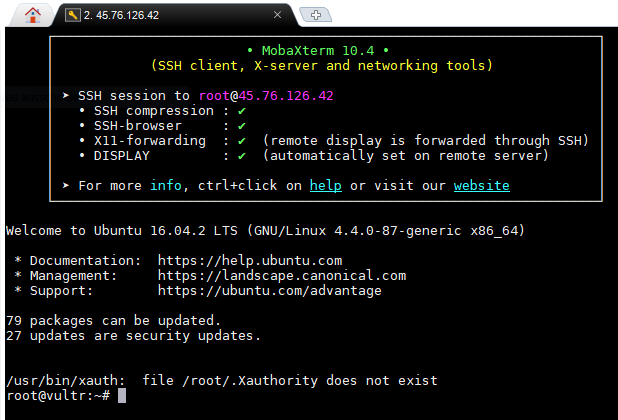Click the website link
This screenshot has width=618, height=420.
[482, 186]
